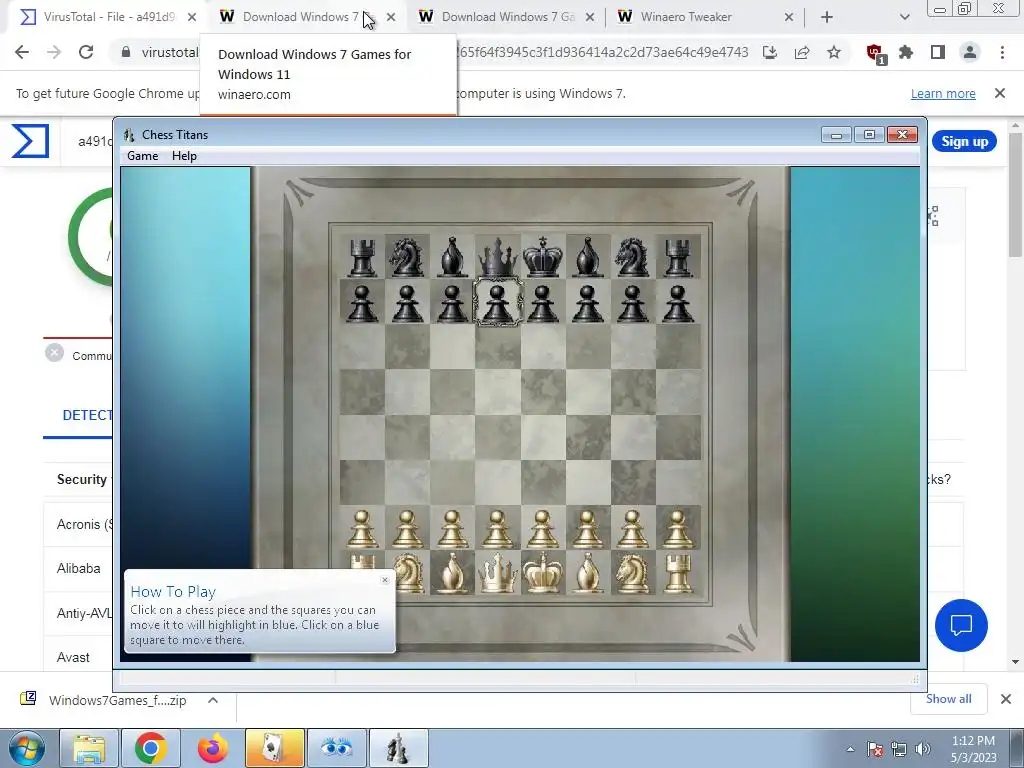Click the taskbar clock showing 1:12 PM

(x=973, y=749)
